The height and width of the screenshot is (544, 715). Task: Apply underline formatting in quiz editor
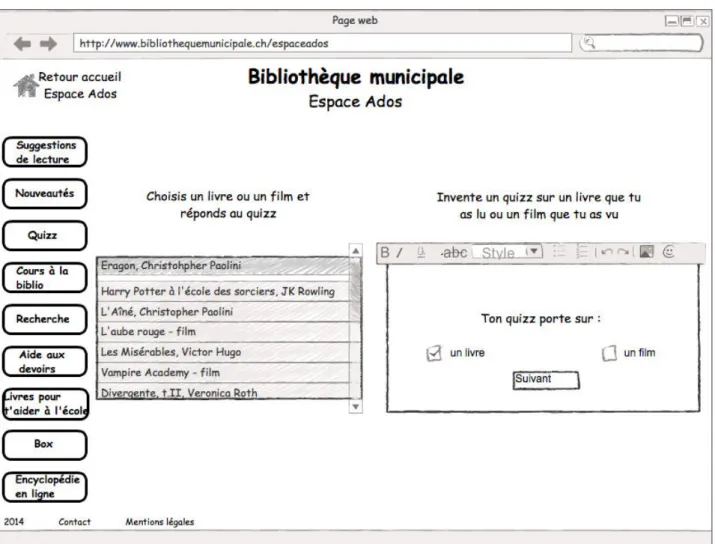(421, 252)
